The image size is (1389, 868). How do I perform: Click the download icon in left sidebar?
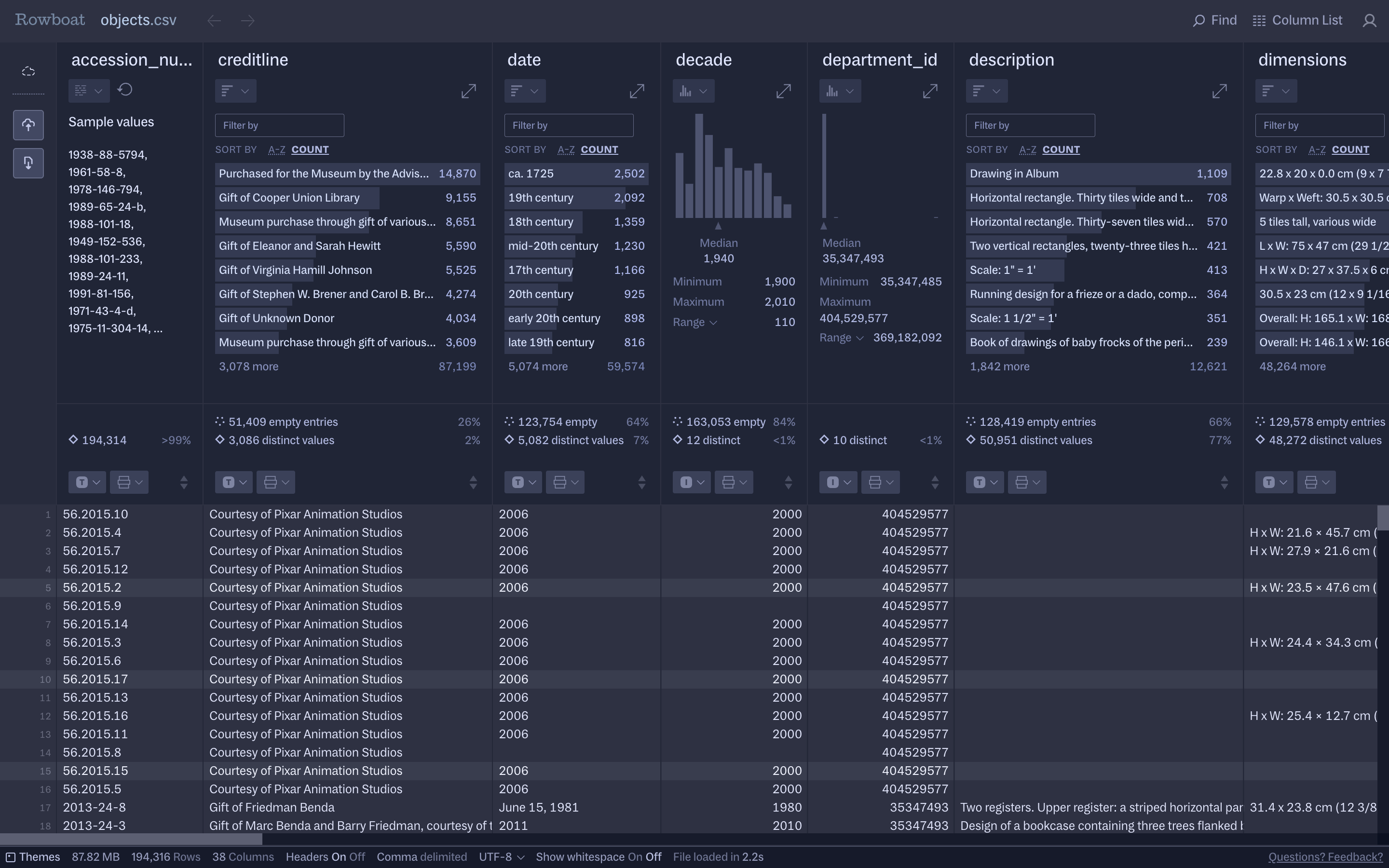tap(28, 163)
